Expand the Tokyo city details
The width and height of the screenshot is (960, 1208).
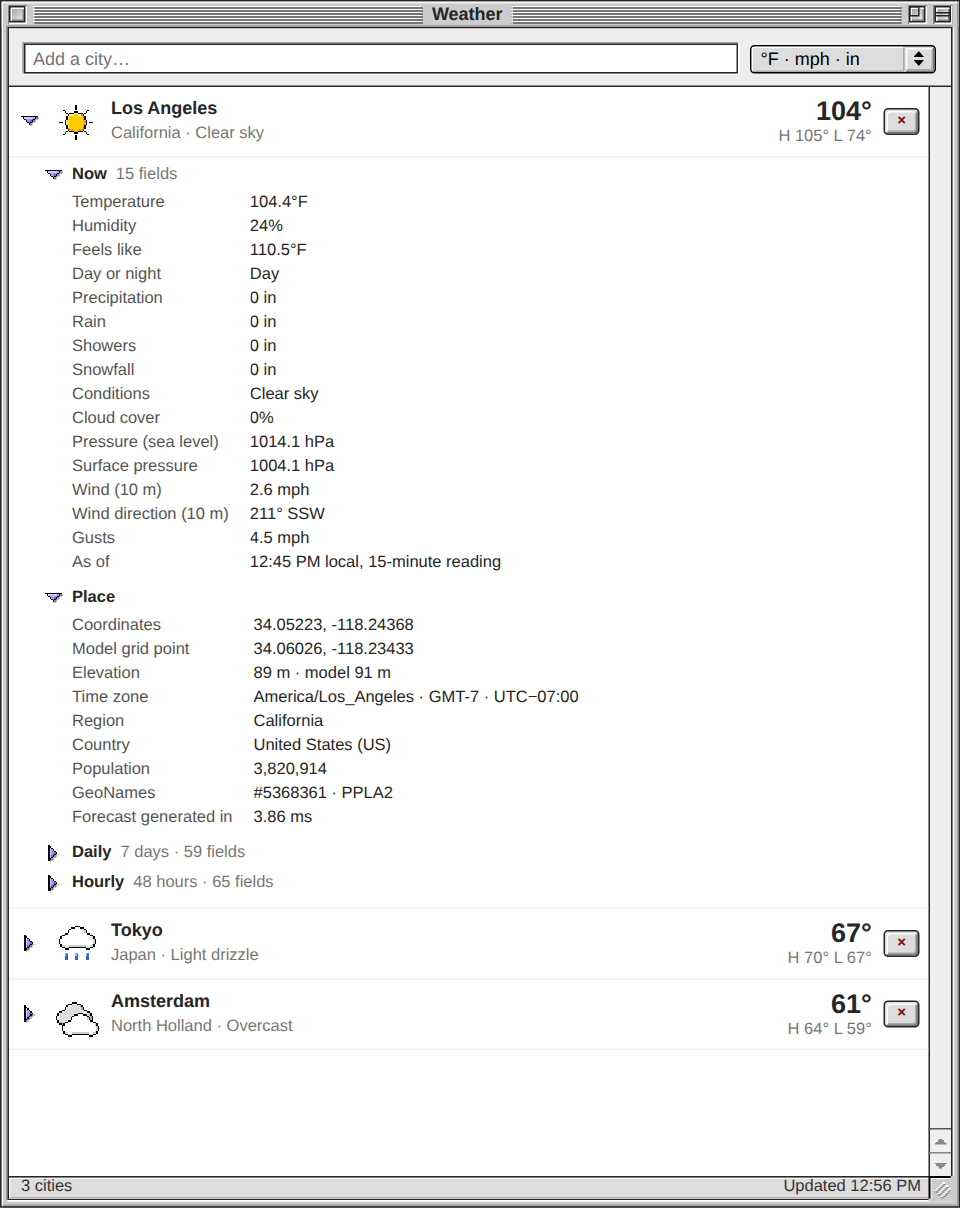pyautogui.click(x=29, y=943)
